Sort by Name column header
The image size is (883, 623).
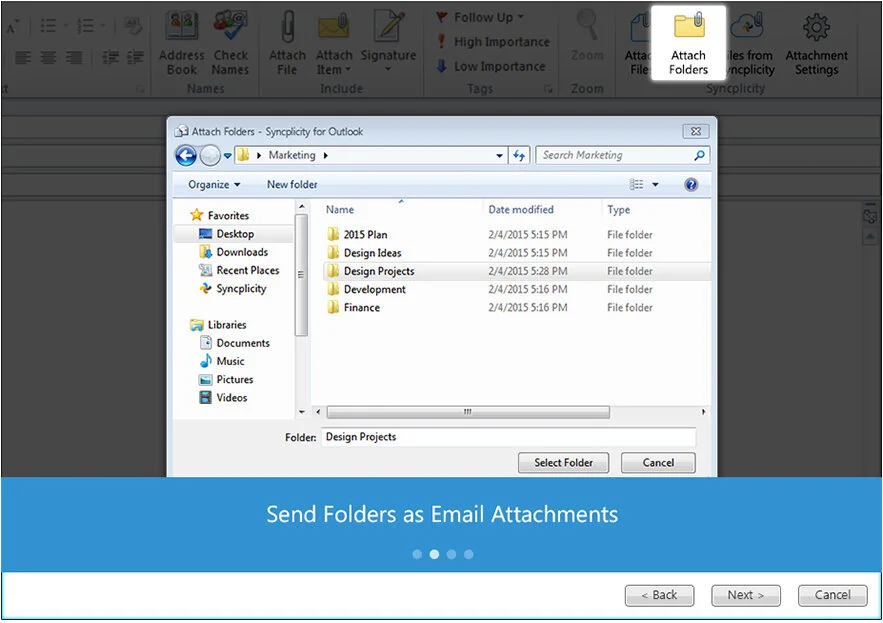(340, 210)
